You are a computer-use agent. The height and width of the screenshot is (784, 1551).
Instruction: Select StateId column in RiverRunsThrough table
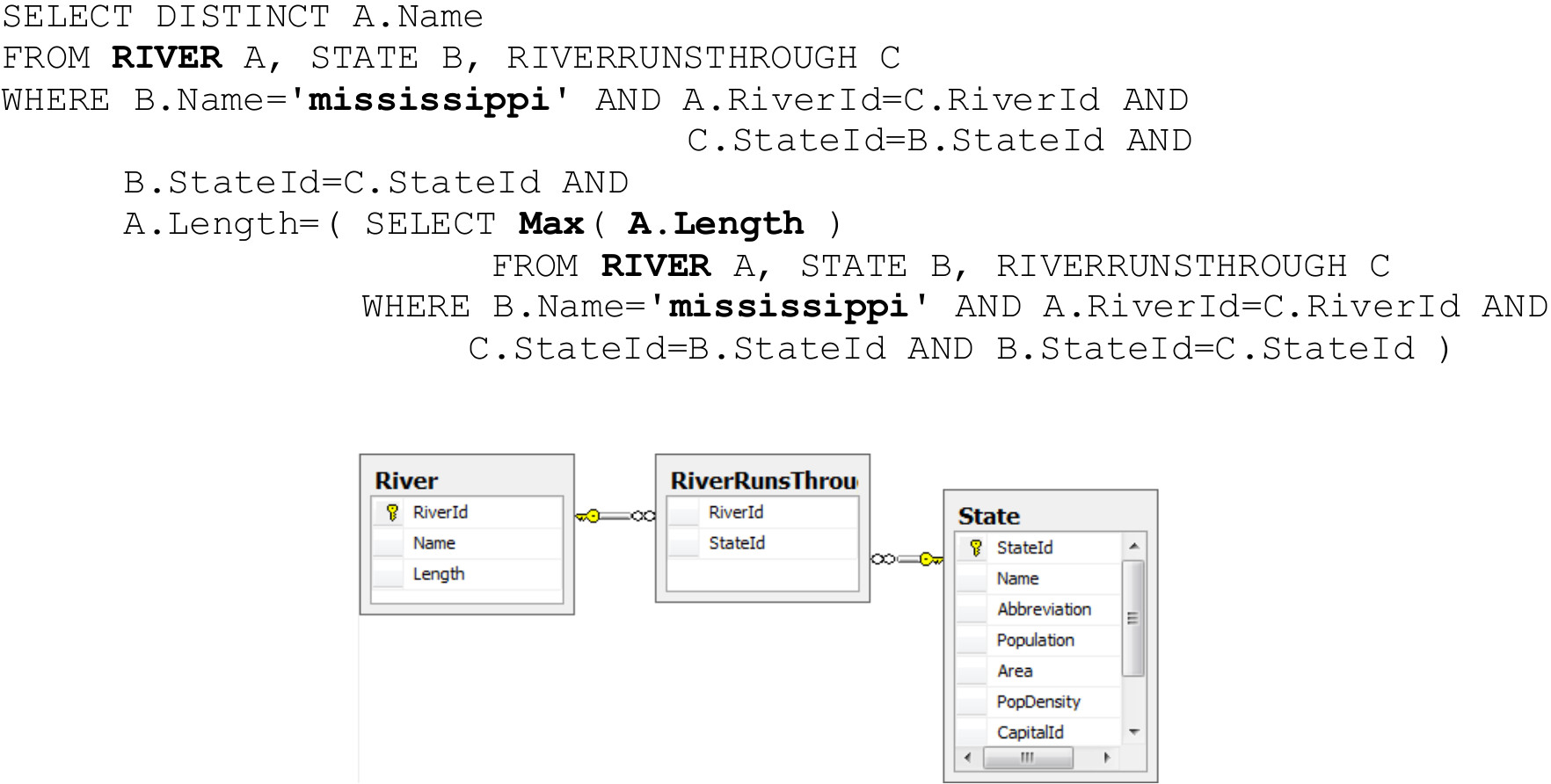coord(737,543)
